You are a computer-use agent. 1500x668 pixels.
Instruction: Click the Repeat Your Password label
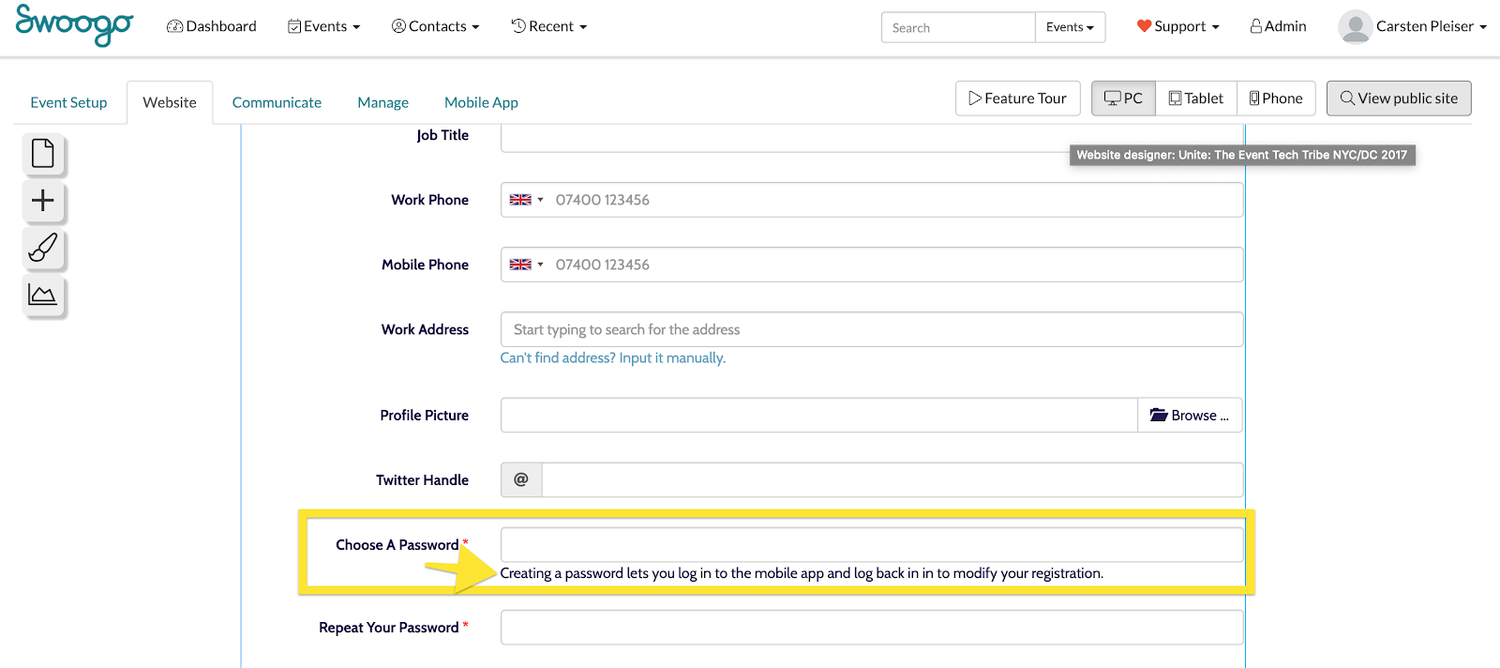[x=389, y=627]
